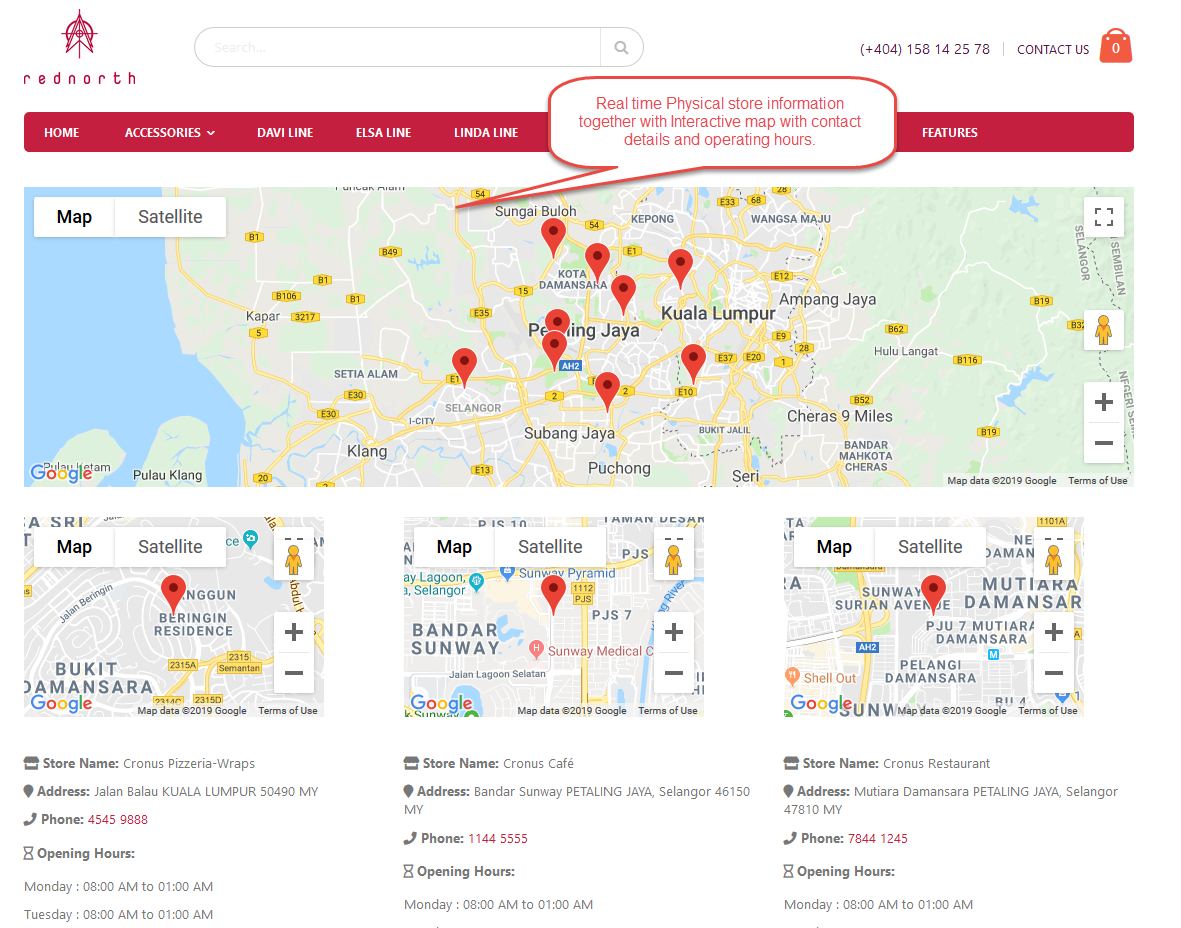Switch Pizzeria-Wraps map to Satellite
1181x928 pixels.
coord(170,547)
